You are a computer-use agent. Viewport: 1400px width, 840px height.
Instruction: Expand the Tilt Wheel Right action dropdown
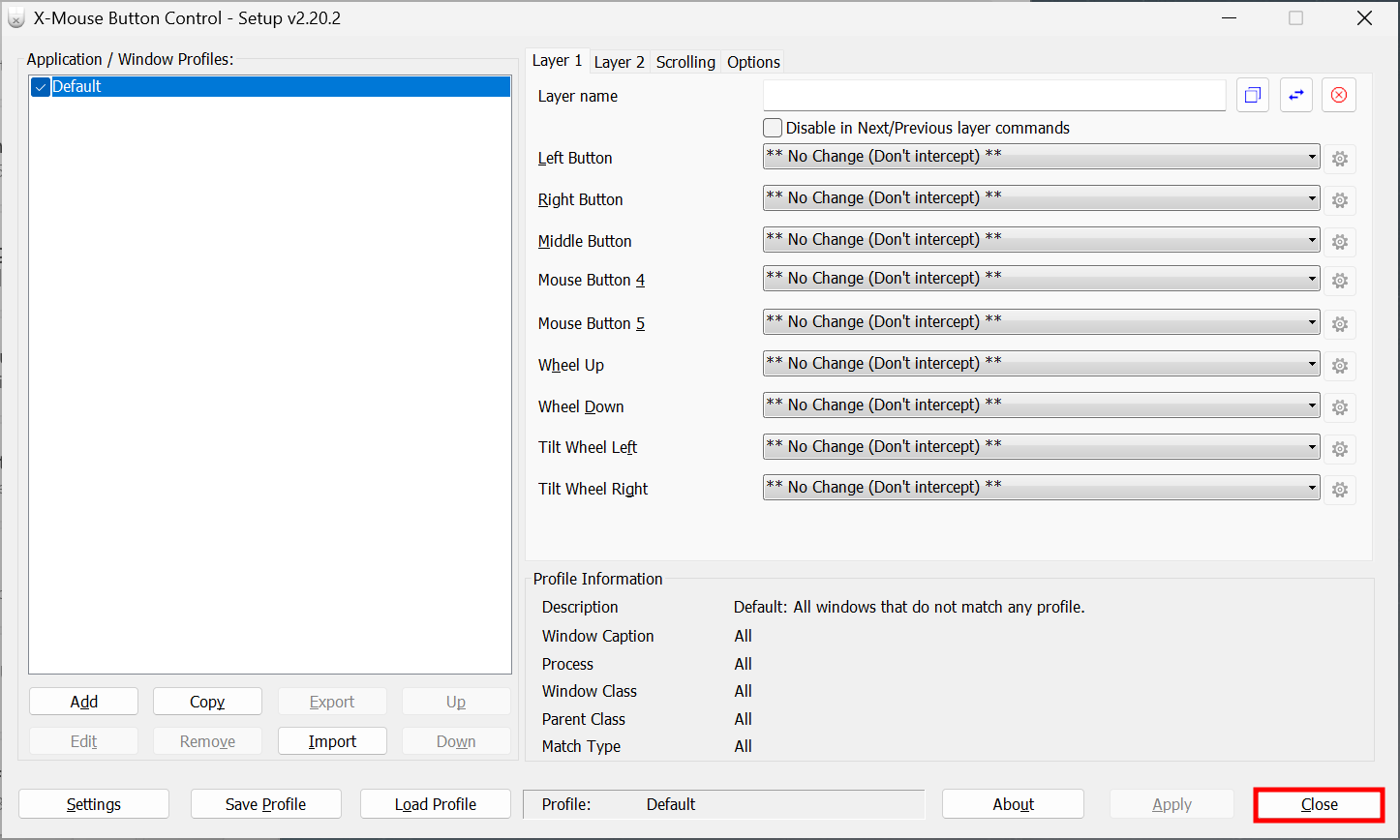click(x=1041, y=488)
